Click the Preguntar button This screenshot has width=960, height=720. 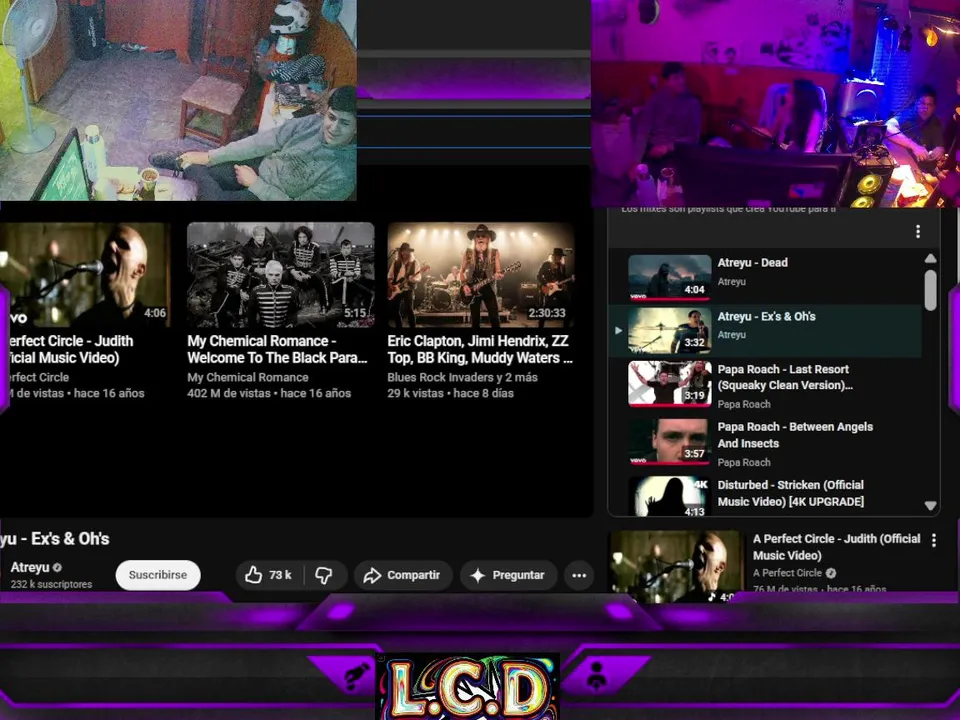click(508, 575)
